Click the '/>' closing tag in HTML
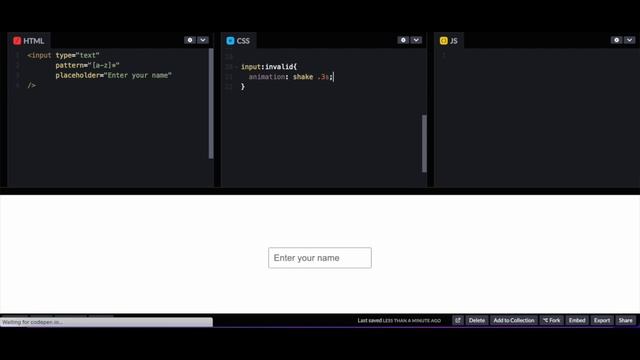Viewport: 640px width, 360px height. click(31, 85)
